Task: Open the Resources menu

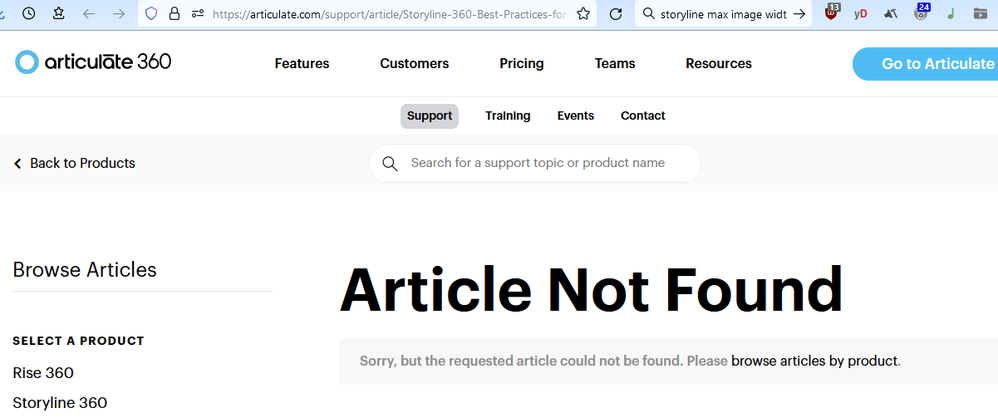Action: pyautogui.click(x=719, y=64)
